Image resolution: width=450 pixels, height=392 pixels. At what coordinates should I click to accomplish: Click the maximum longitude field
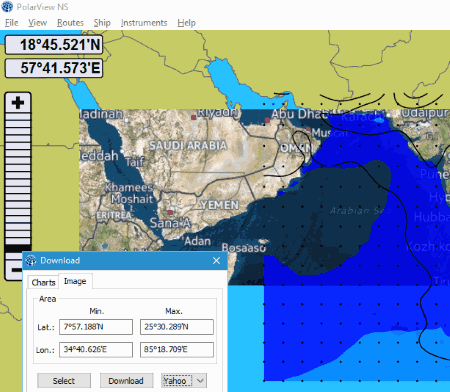177,350
